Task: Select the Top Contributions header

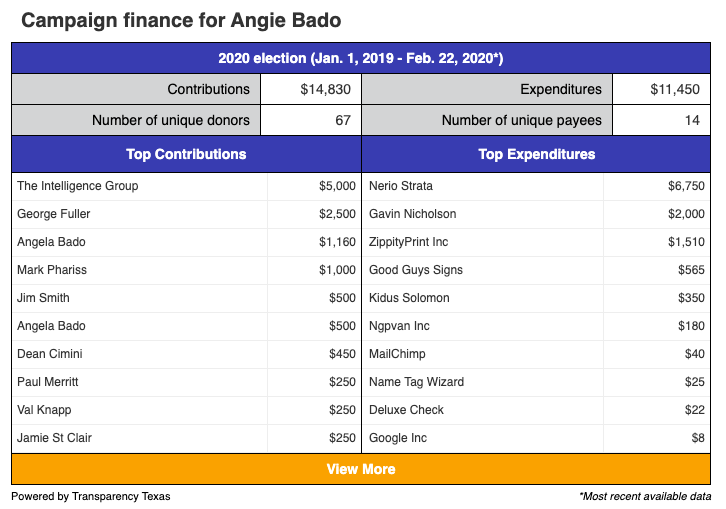Action: pyautogui.click(x=186, y=154)
